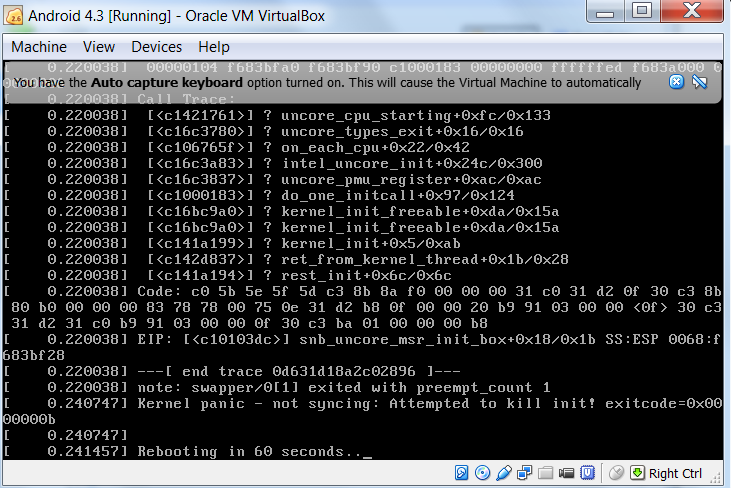Click the video capture camera icon

point(566,473)
